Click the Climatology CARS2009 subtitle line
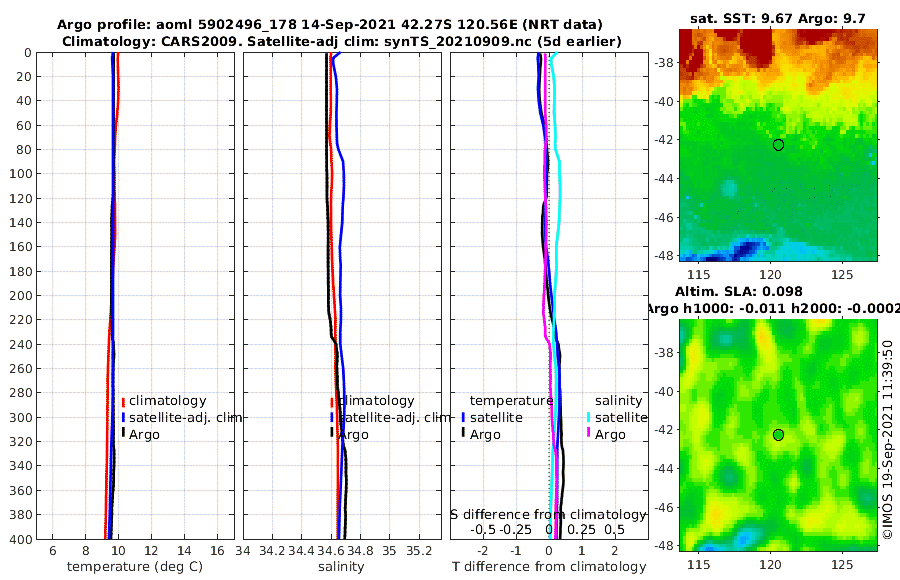 pos(342,41)
